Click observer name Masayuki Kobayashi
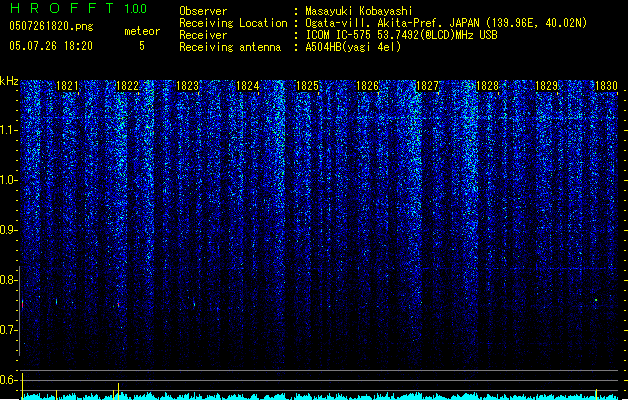 [x=359, y=11]
